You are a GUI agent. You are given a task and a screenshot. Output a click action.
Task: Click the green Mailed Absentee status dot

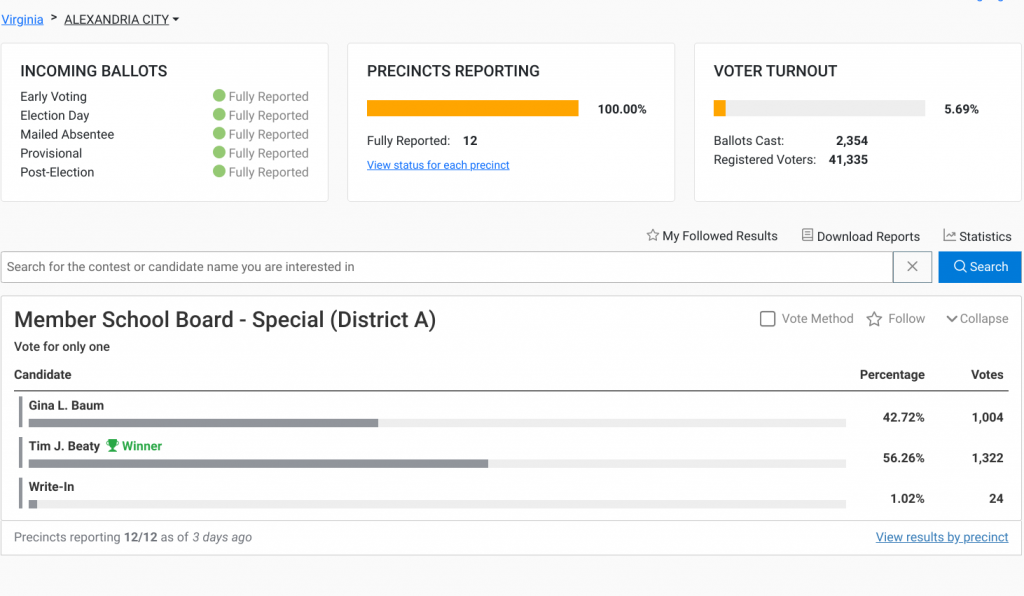pyautogui.click(x=219, y=134)
